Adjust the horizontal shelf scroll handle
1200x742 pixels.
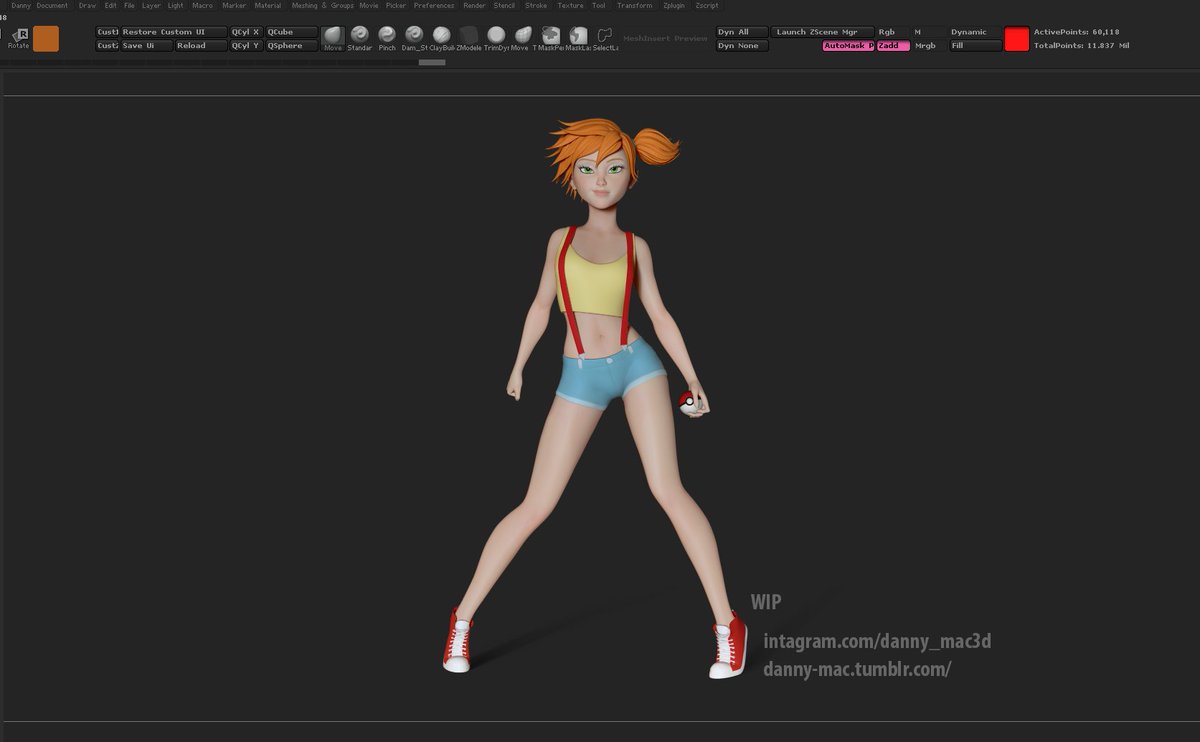[432, 62]
